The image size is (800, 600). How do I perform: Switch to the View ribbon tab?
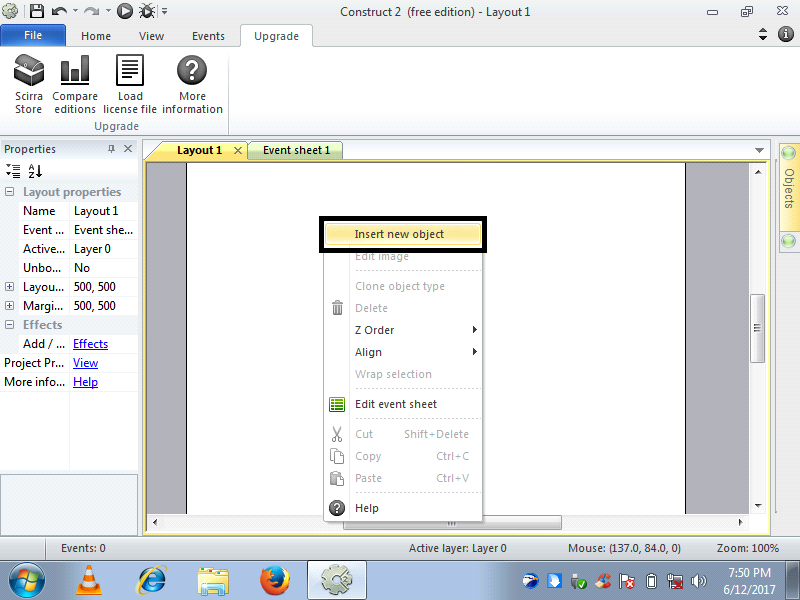(152, 36)
